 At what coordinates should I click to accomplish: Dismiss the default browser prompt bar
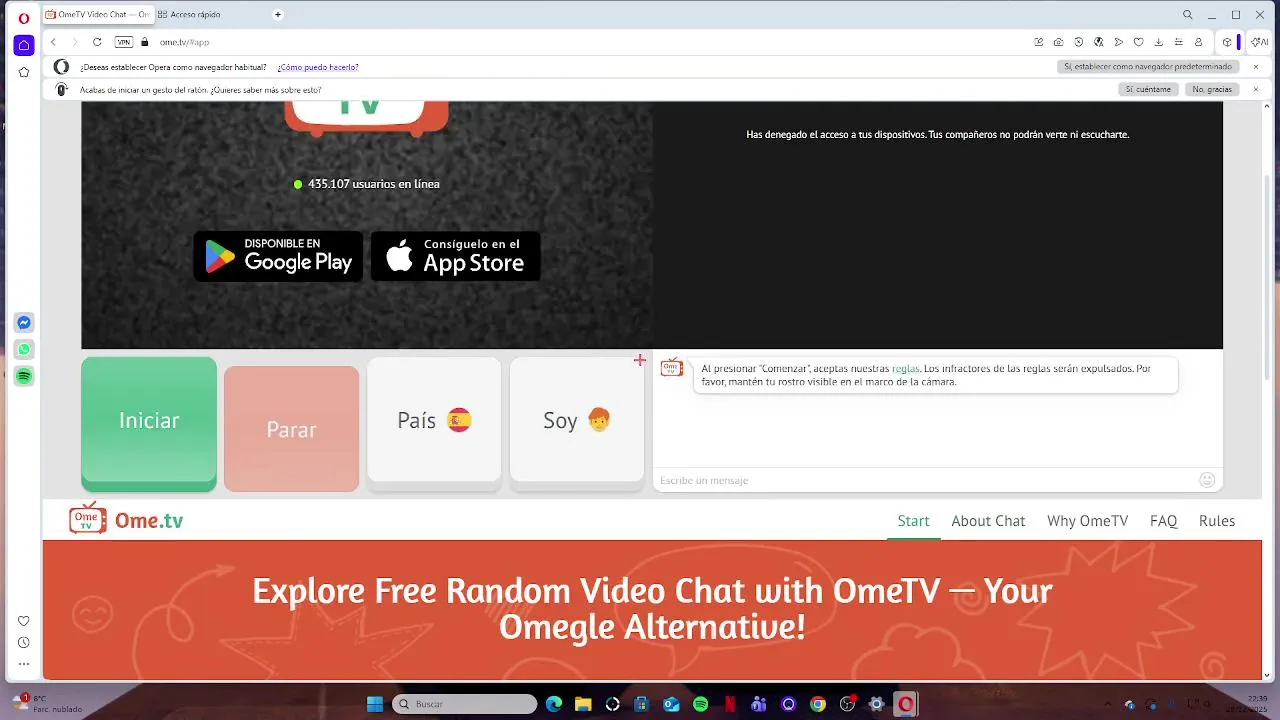point(1256,67)
